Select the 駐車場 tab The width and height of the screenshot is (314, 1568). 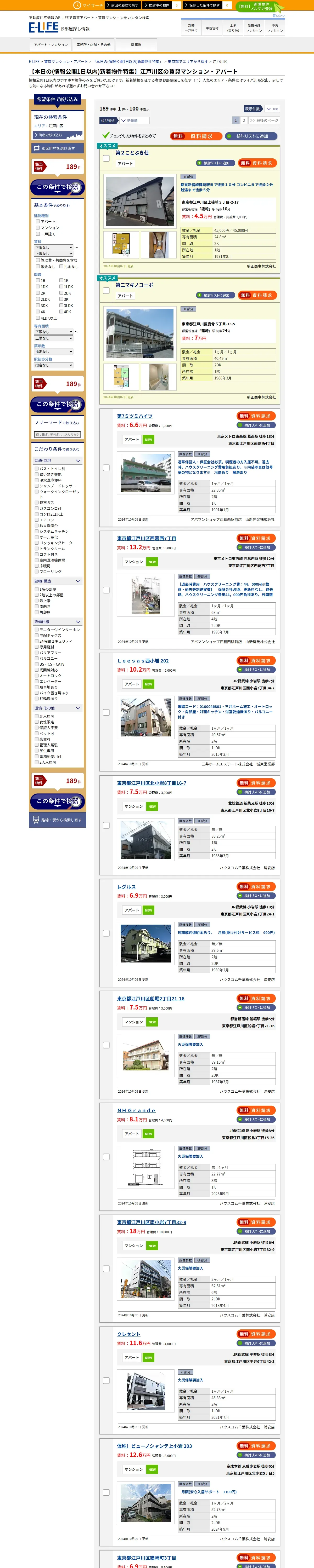[136, 44]
